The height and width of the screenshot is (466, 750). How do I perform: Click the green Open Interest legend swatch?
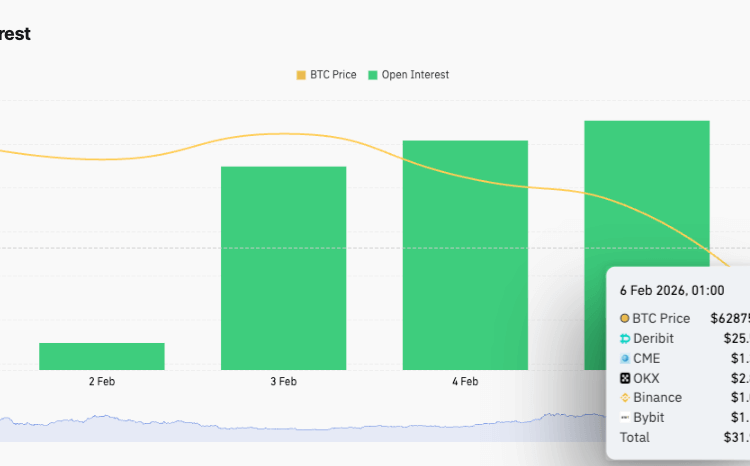click(373, 75)
